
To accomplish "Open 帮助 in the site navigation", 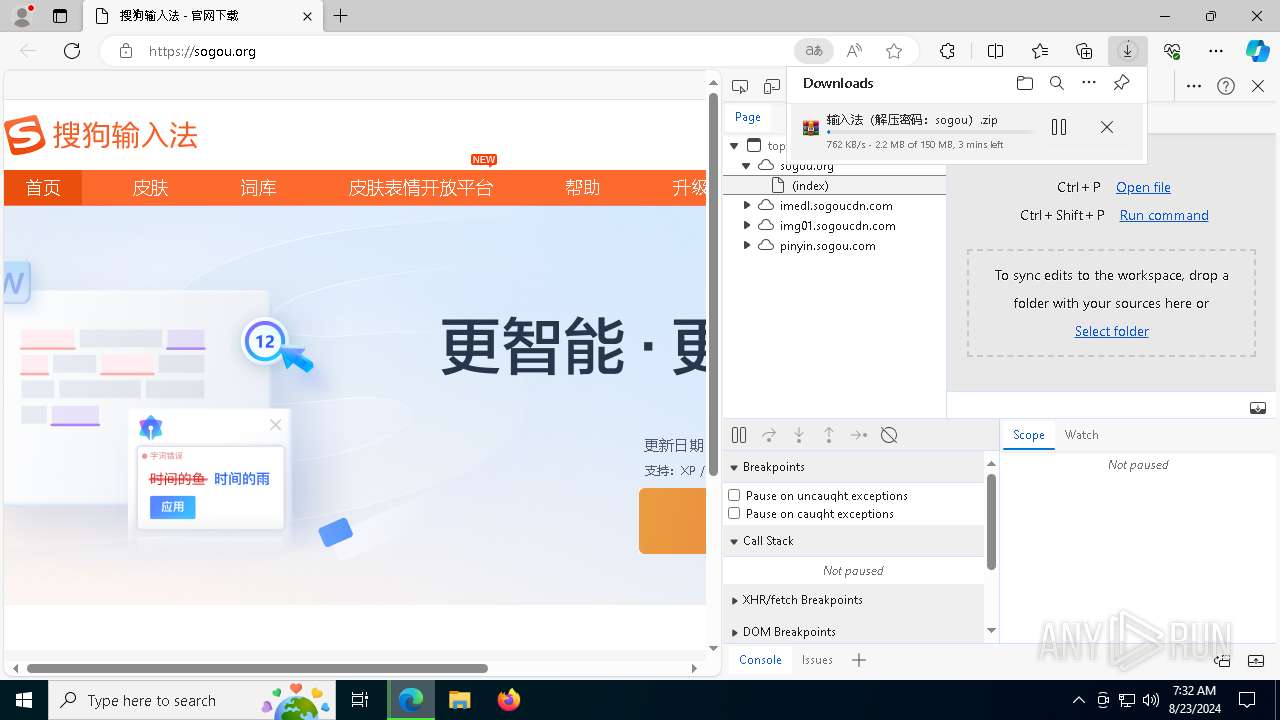I will [583, 188].
